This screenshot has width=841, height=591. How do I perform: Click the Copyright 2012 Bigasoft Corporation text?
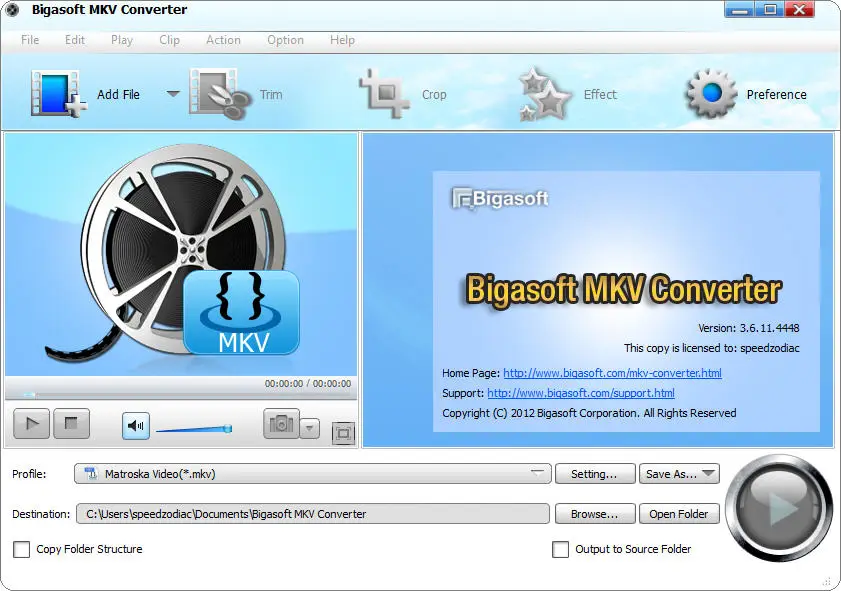(589, 413)
